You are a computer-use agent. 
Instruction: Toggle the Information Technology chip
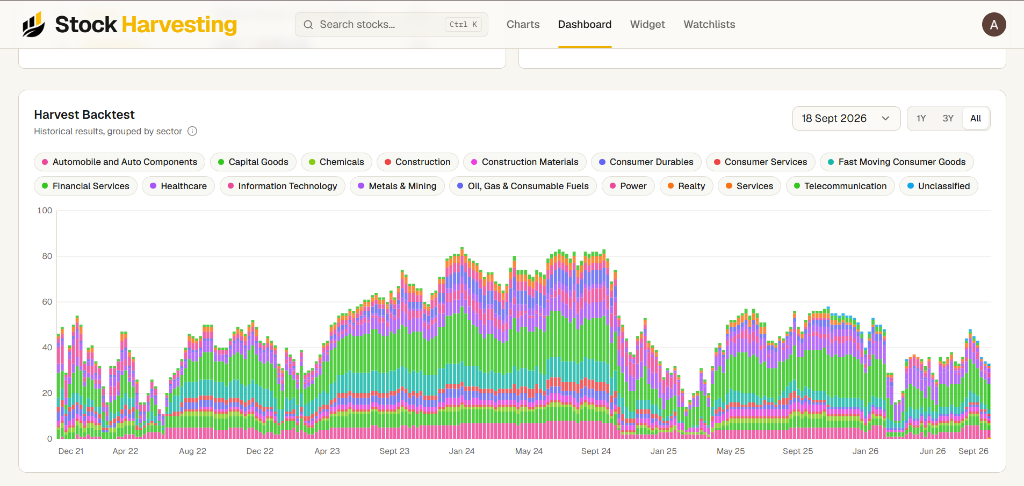[x=282, y=186]
